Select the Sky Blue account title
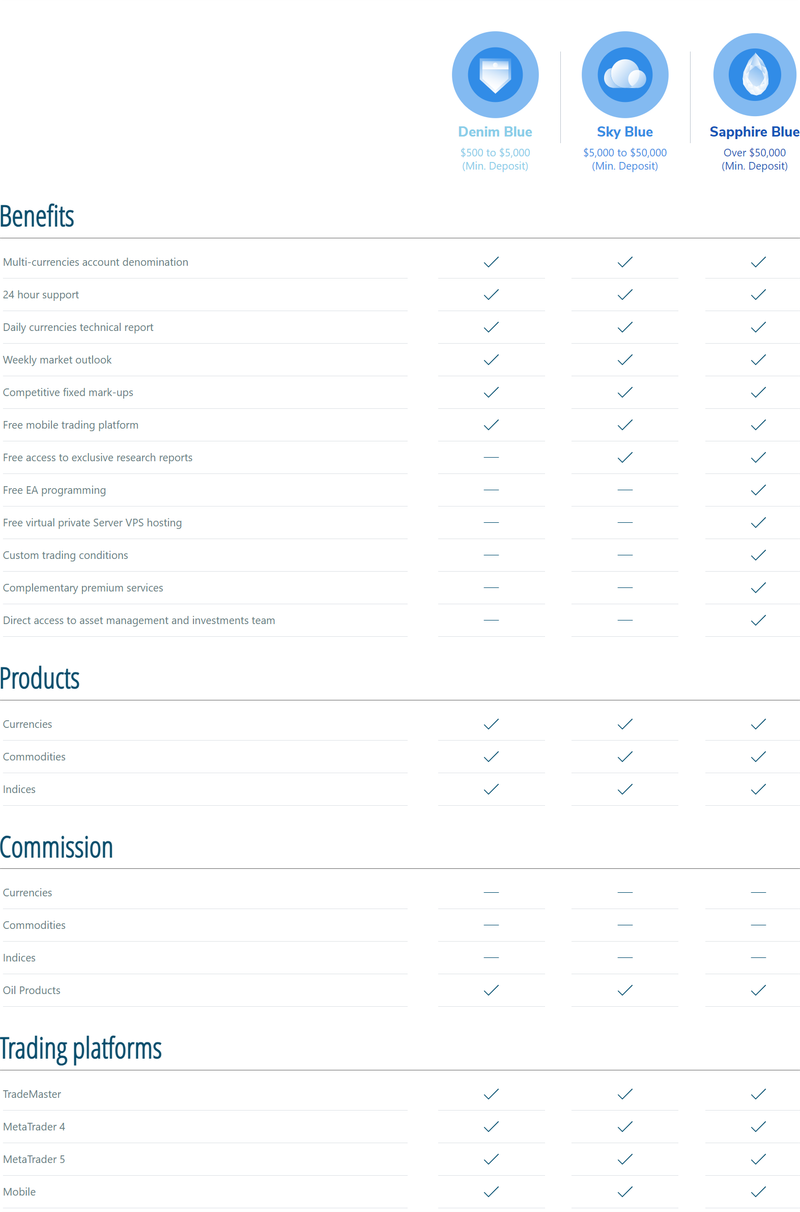The image size is (800, 1212). click(x=625, y=132)
